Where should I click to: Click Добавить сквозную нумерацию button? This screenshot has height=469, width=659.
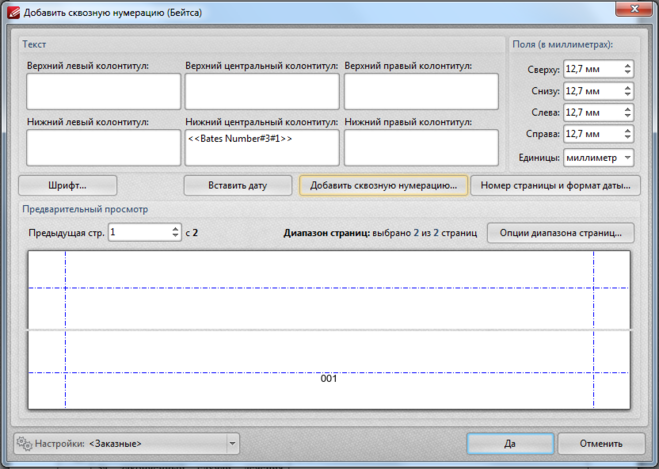pos(383,185)
